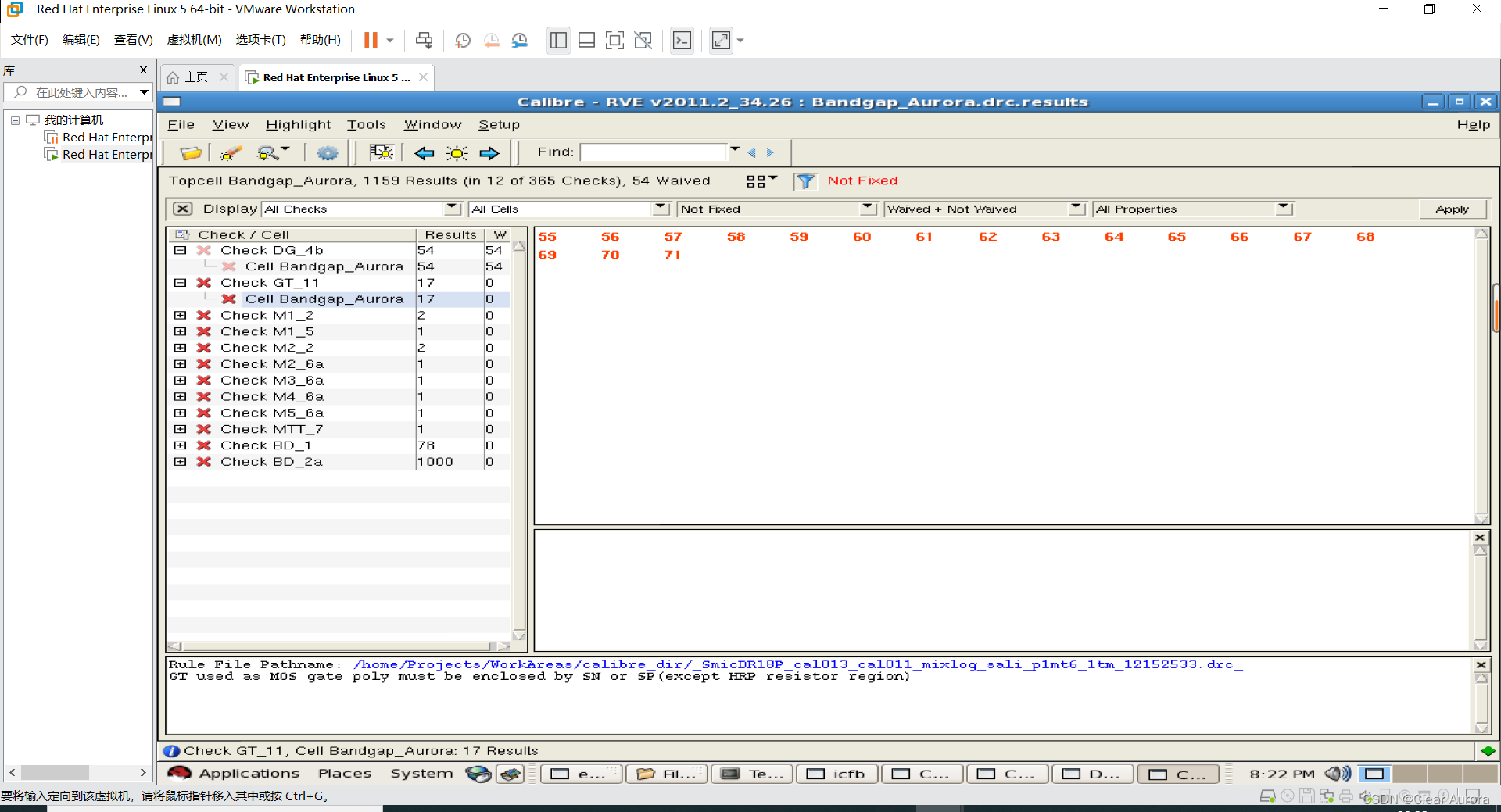
Task: Select the Check MTT_7 row
Action: click(x=339, y=429)
